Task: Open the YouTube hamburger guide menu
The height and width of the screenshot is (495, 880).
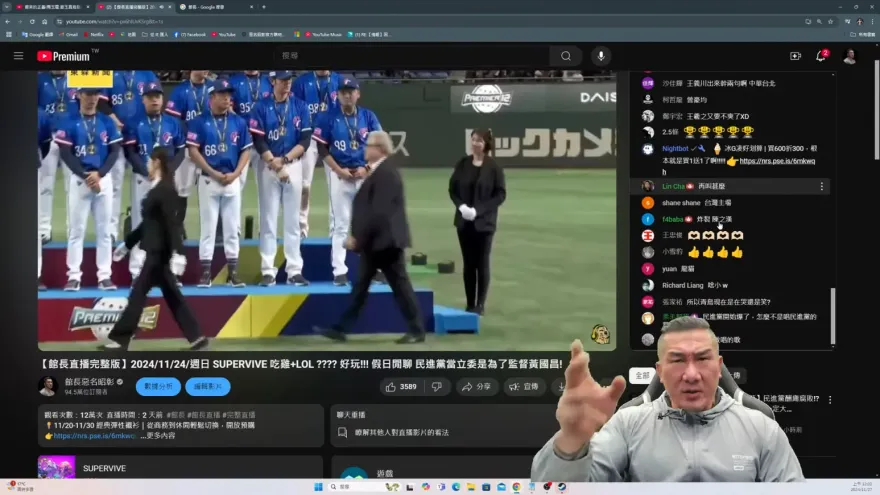Action: pos(18,56)
